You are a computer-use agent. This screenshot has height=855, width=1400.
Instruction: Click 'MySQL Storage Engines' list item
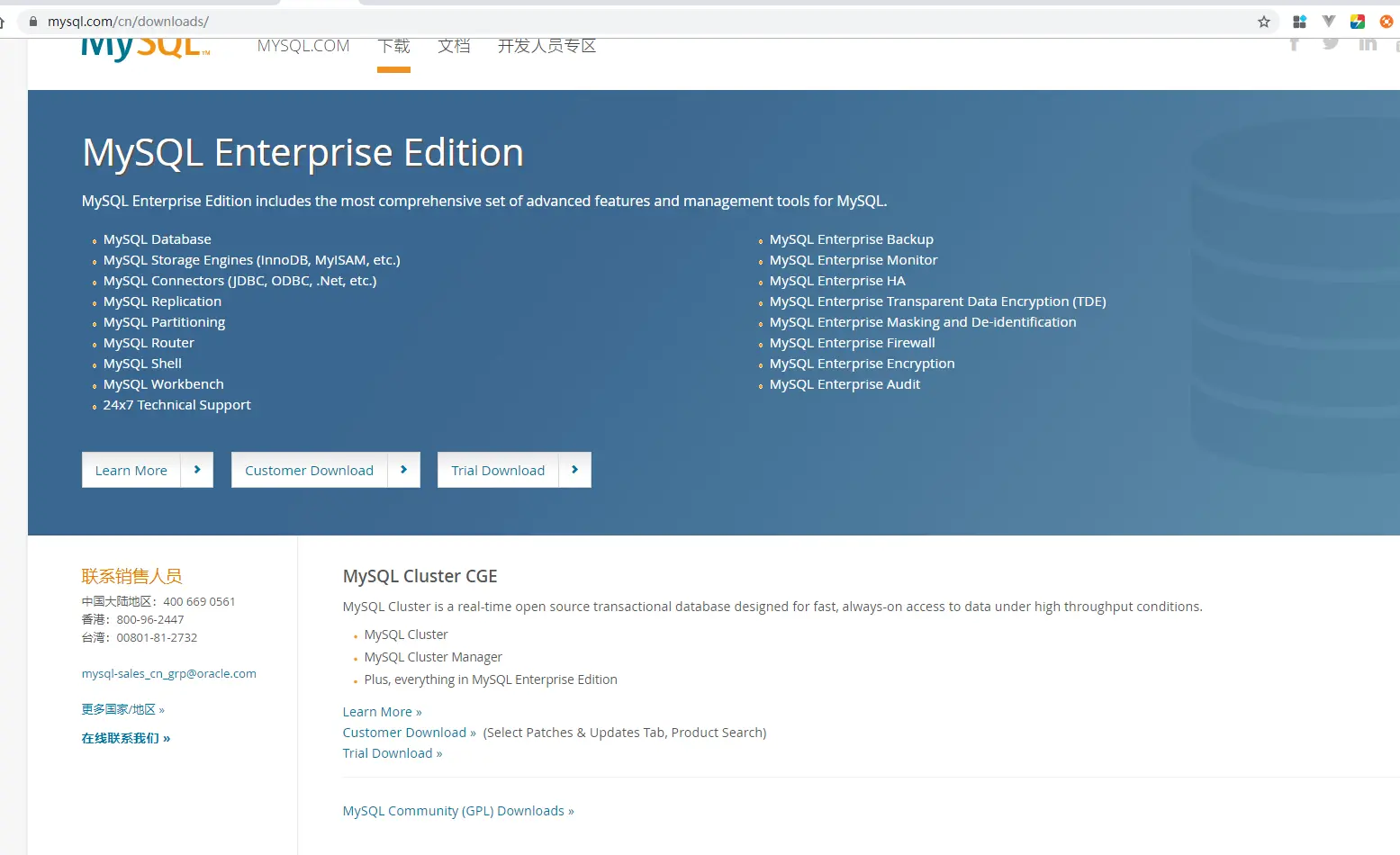click(252, 260)
